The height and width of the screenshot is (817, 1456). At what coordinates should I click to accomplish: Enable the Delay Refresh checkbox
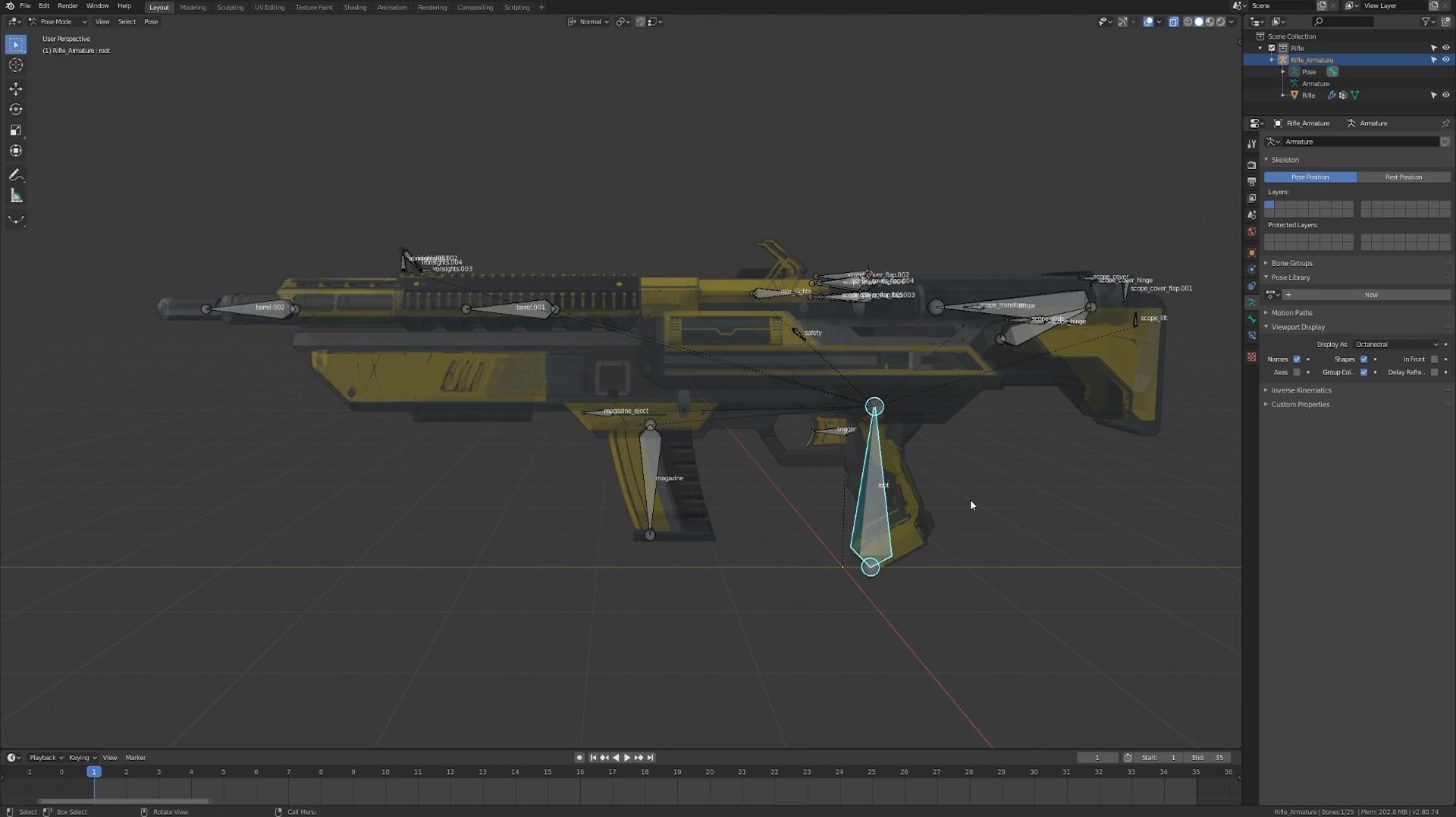point(1434,372)
